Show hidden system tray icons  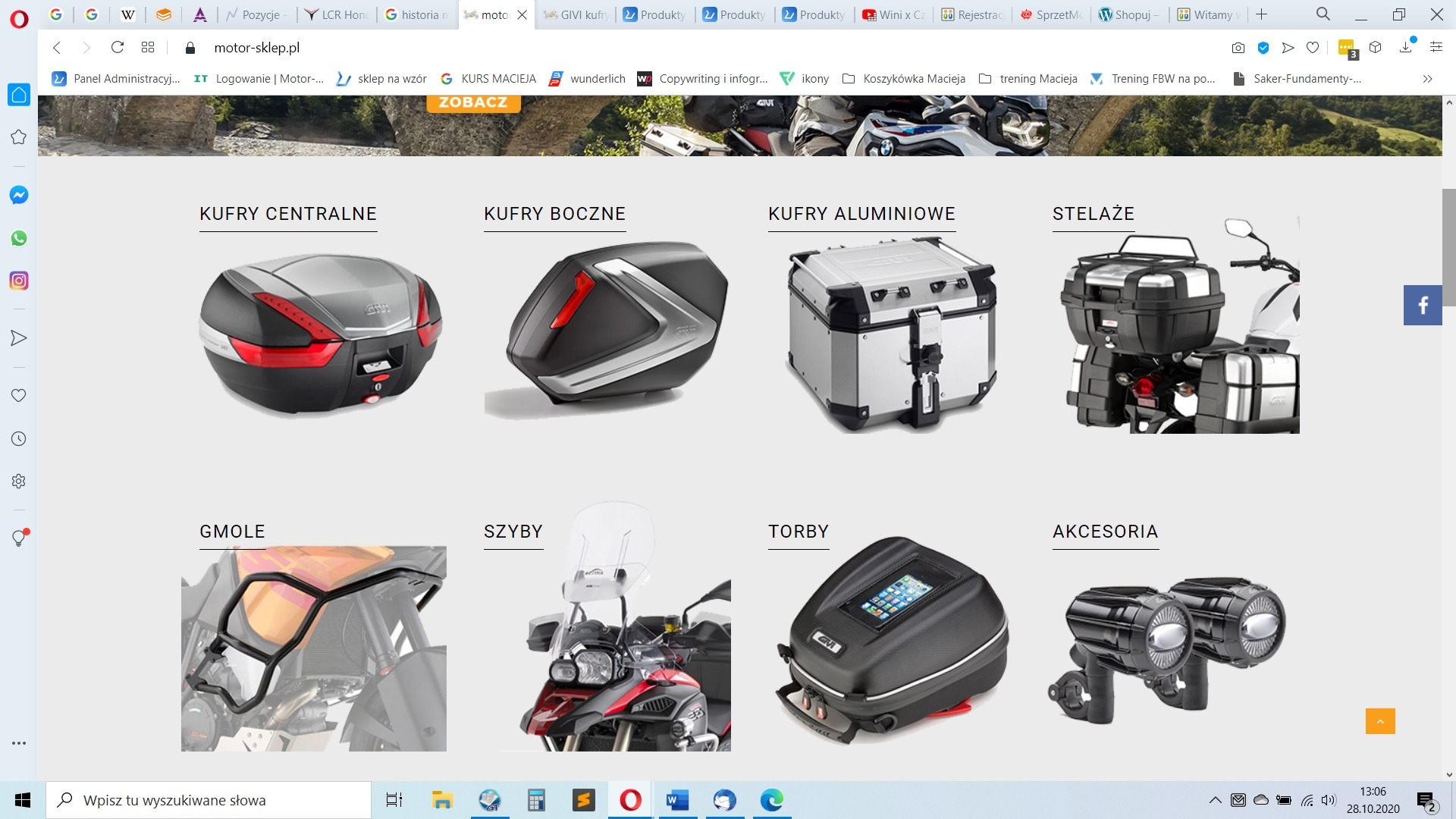(1215, 800)
